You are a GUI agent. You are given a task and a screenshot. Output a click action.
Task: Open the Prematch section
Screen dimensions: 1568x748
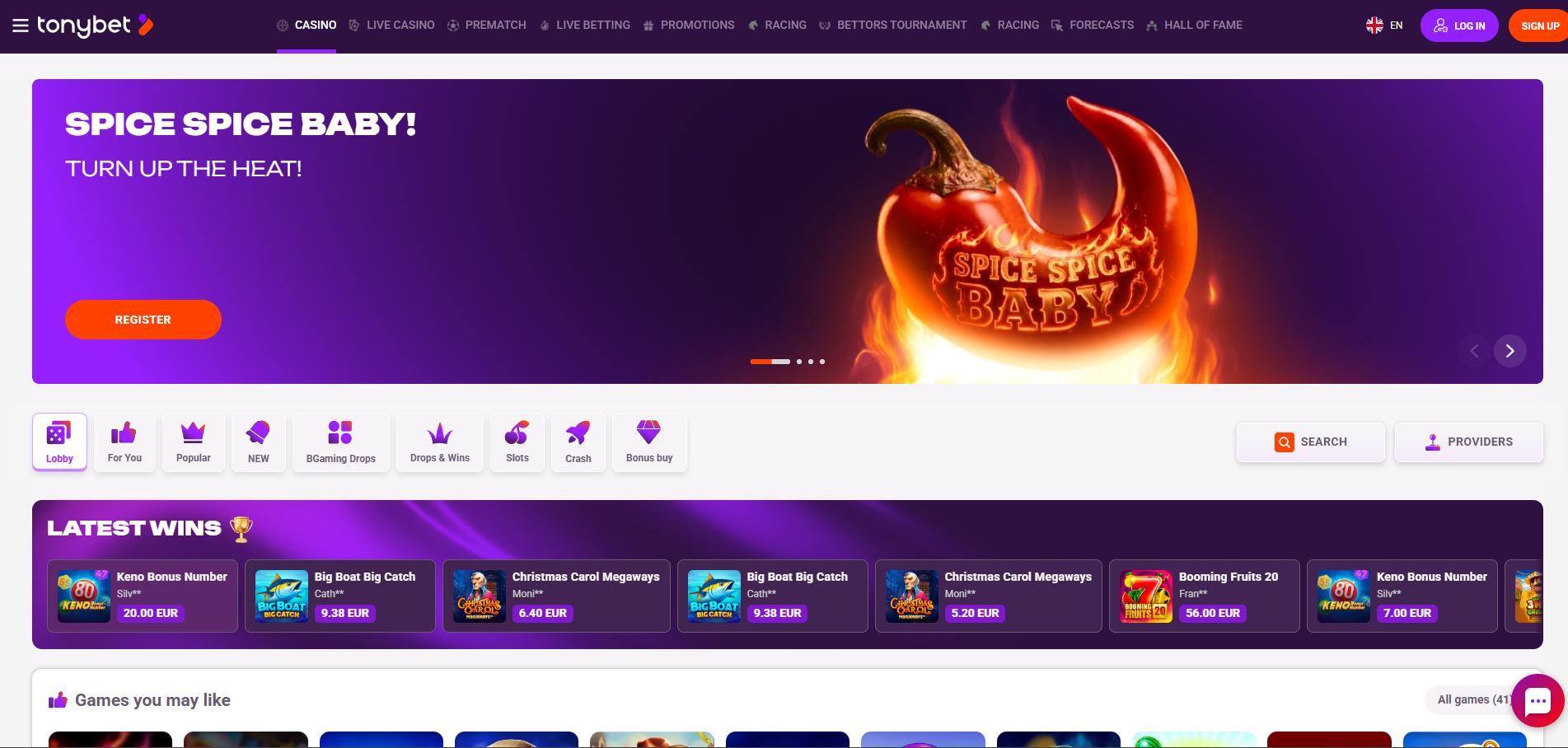coord(487,26)
